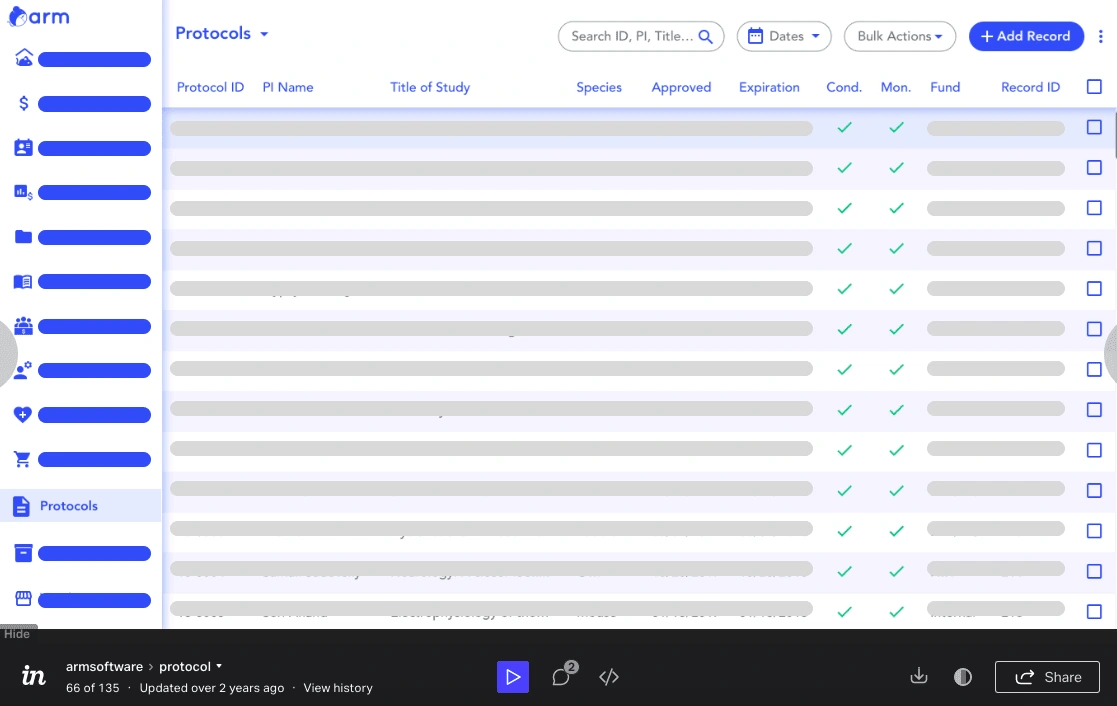Click the Mon. column header
Viewport: 1117px width, 706px height.
(x=895, y=87)
